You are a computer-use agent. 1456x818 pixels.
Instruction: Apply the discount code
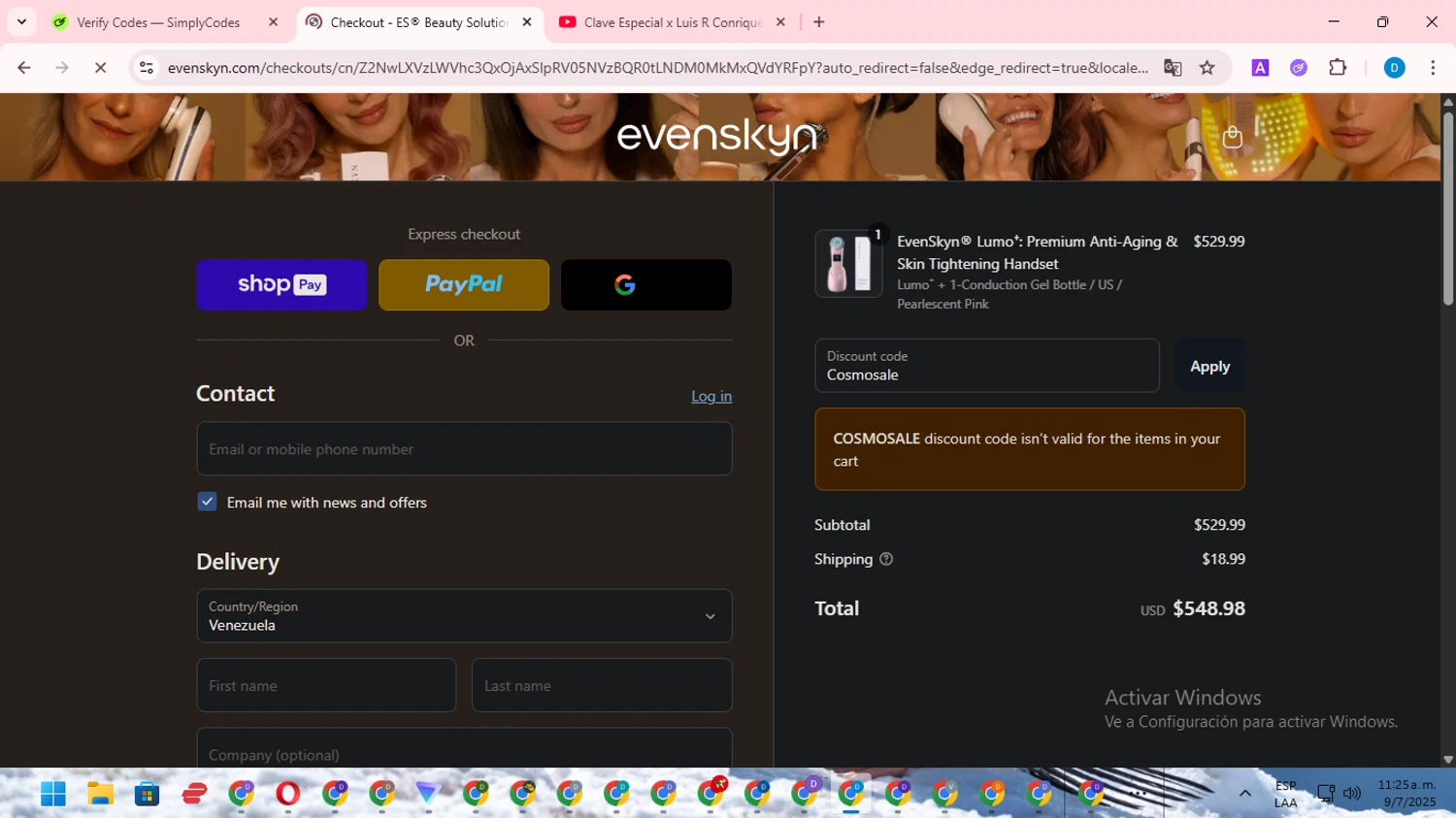1209,366
